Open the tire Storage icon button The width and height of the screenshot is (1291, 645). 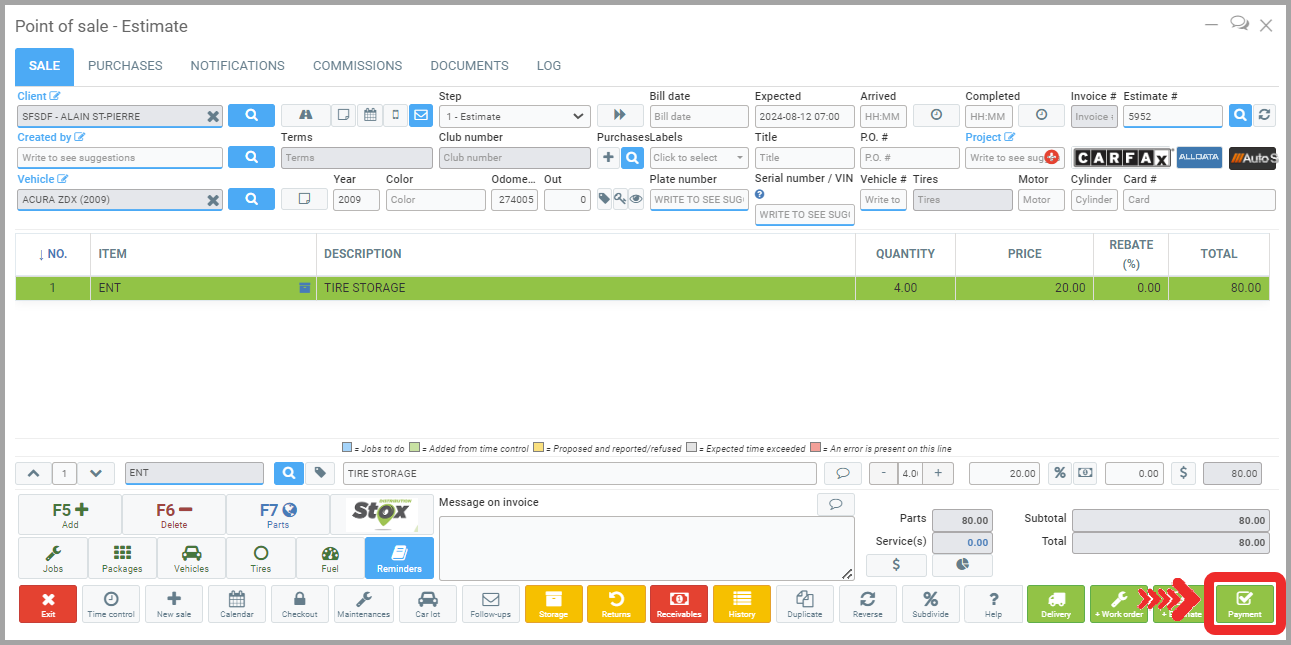[553, 604]
